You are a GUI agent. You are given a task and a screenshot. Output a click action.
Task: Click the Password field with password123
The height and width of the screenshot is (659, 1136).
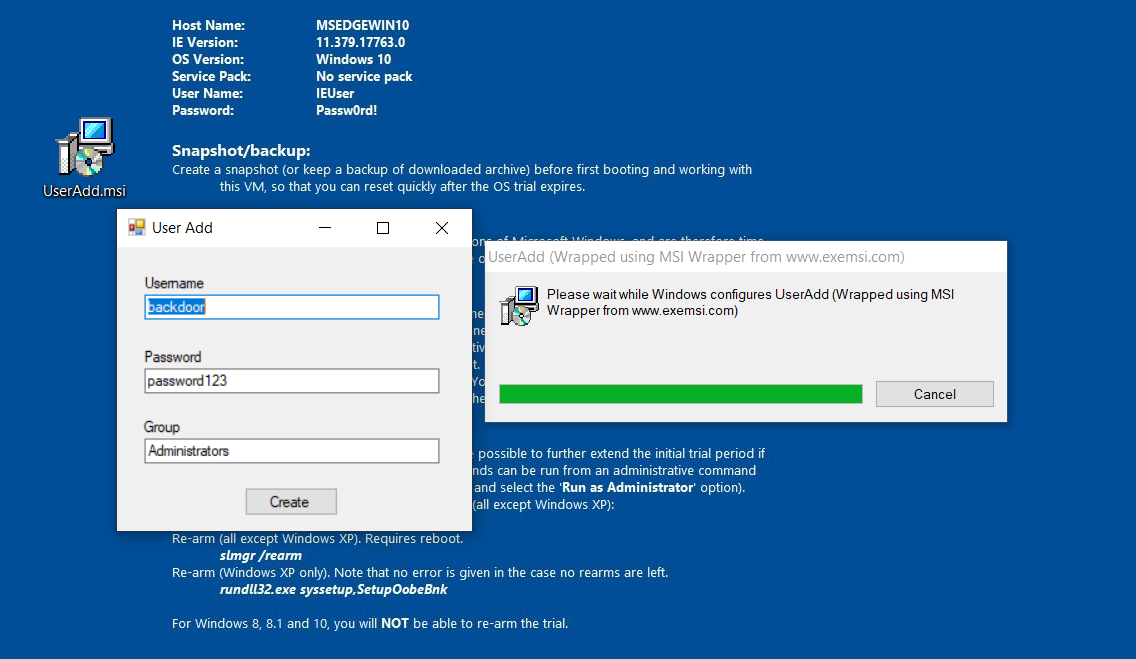click(x=291, y=381)
